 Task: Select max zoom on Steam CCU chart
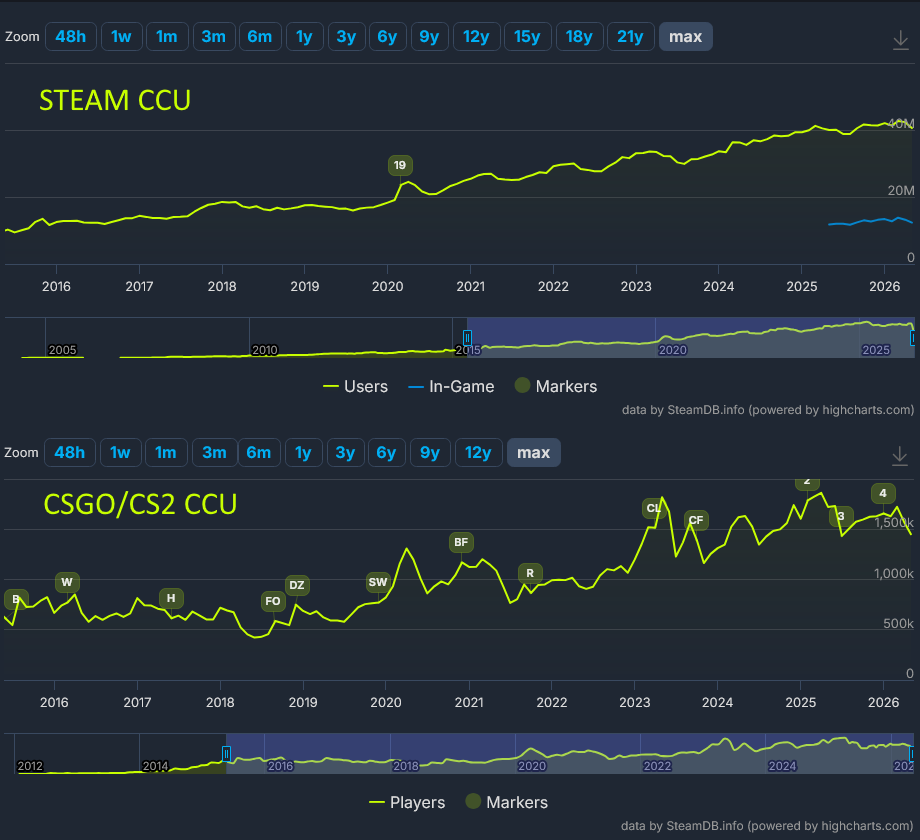[685, 37]
